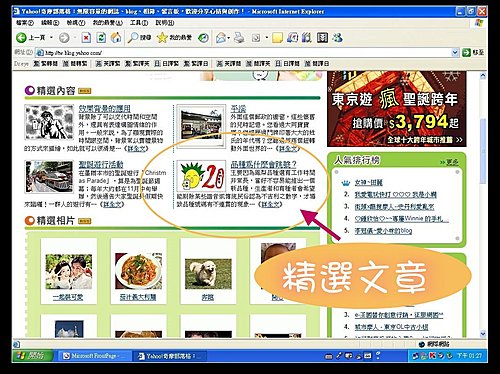
Task: Click the crown icon for rank one
Action: (346, 182)
